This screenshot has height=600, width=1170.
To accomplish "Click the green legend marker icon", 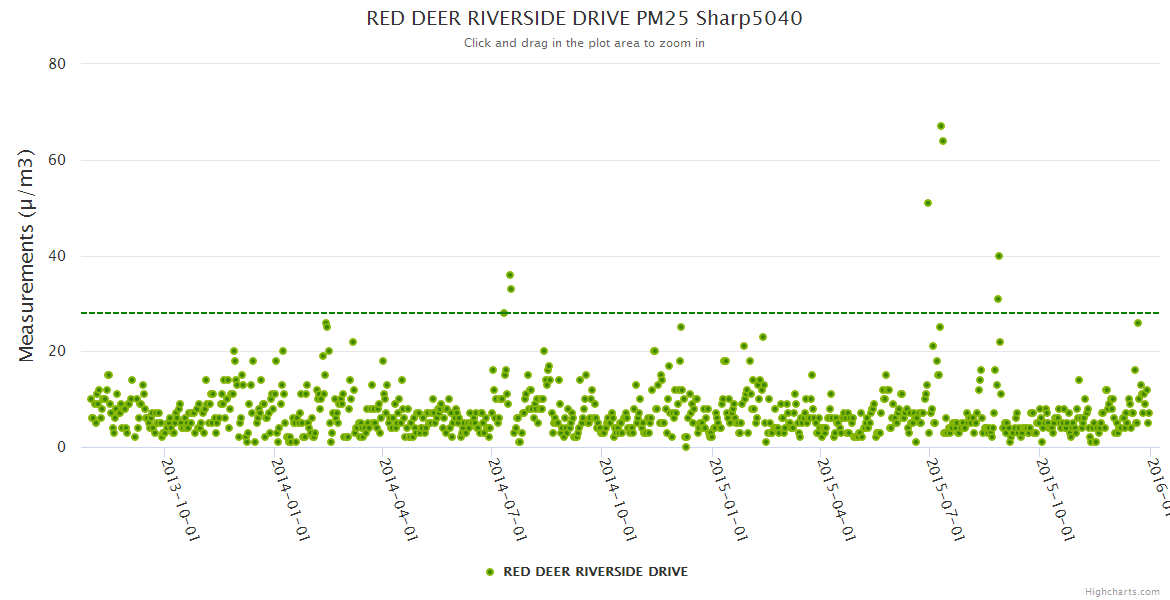I will pyautogui.click(x=490, y=572).
